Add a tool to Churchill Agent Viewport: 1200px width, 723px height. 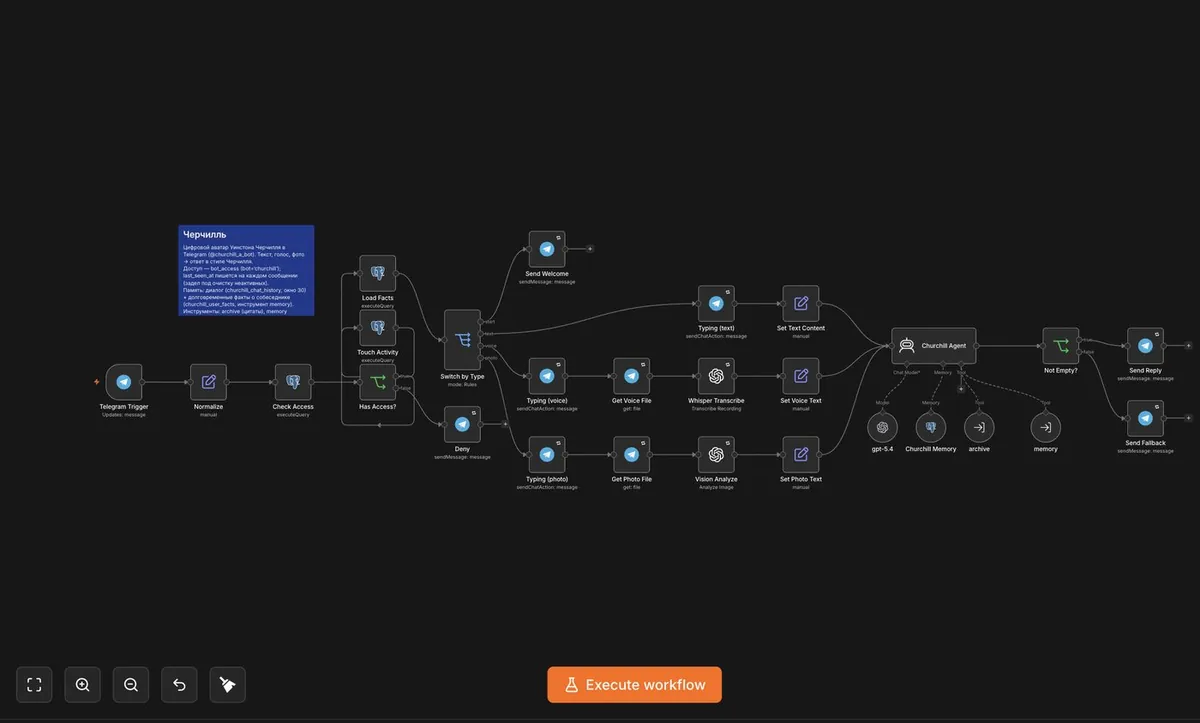click(x=961, y=389)
